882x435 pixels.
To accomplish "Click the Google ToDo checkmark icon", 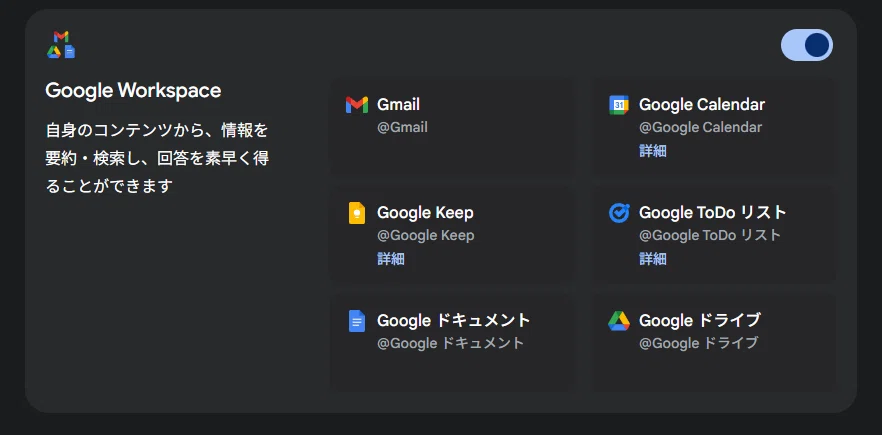I will [619, 213].
